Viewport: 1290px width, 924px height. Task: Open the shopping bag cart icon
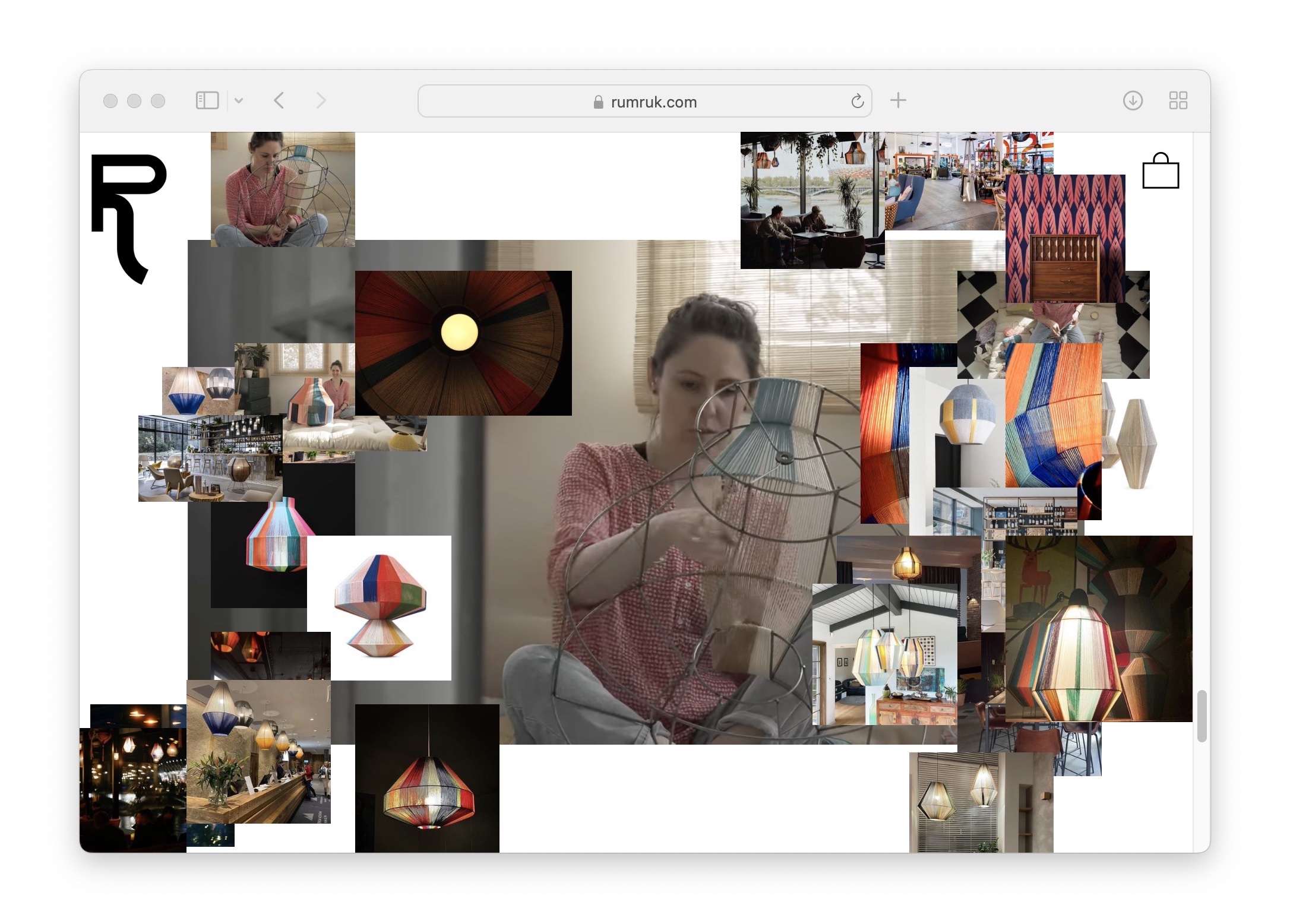[1160, 172]
